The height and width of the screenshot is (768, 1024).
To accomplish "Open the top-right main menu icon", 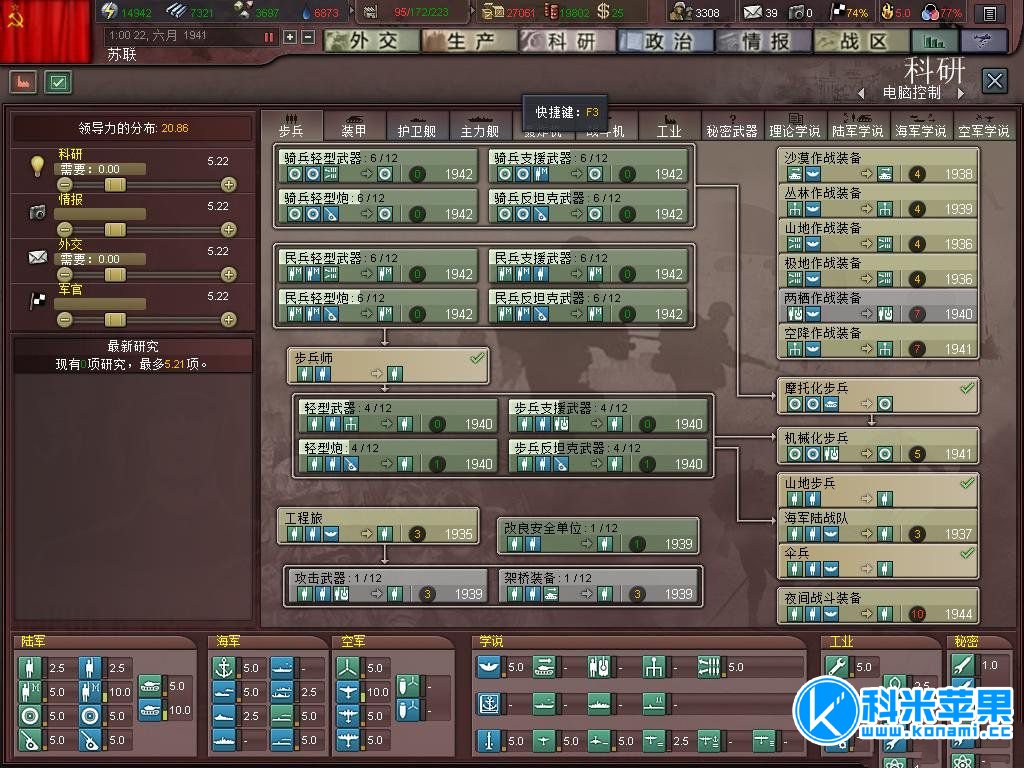I will (990, 13).
